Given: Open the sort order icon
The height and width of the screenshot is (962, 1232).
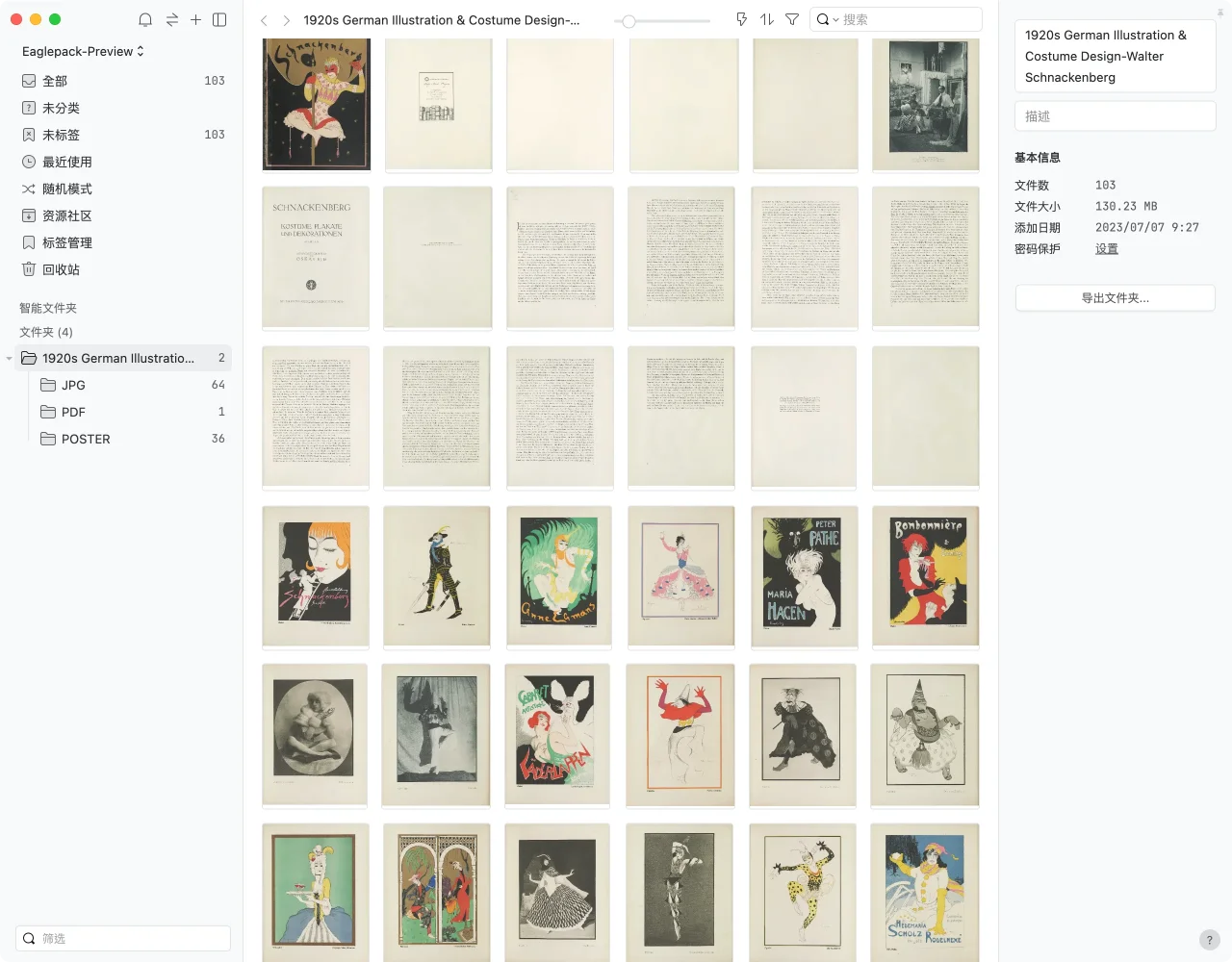Looking at the screenshot, I should (767, 19).
